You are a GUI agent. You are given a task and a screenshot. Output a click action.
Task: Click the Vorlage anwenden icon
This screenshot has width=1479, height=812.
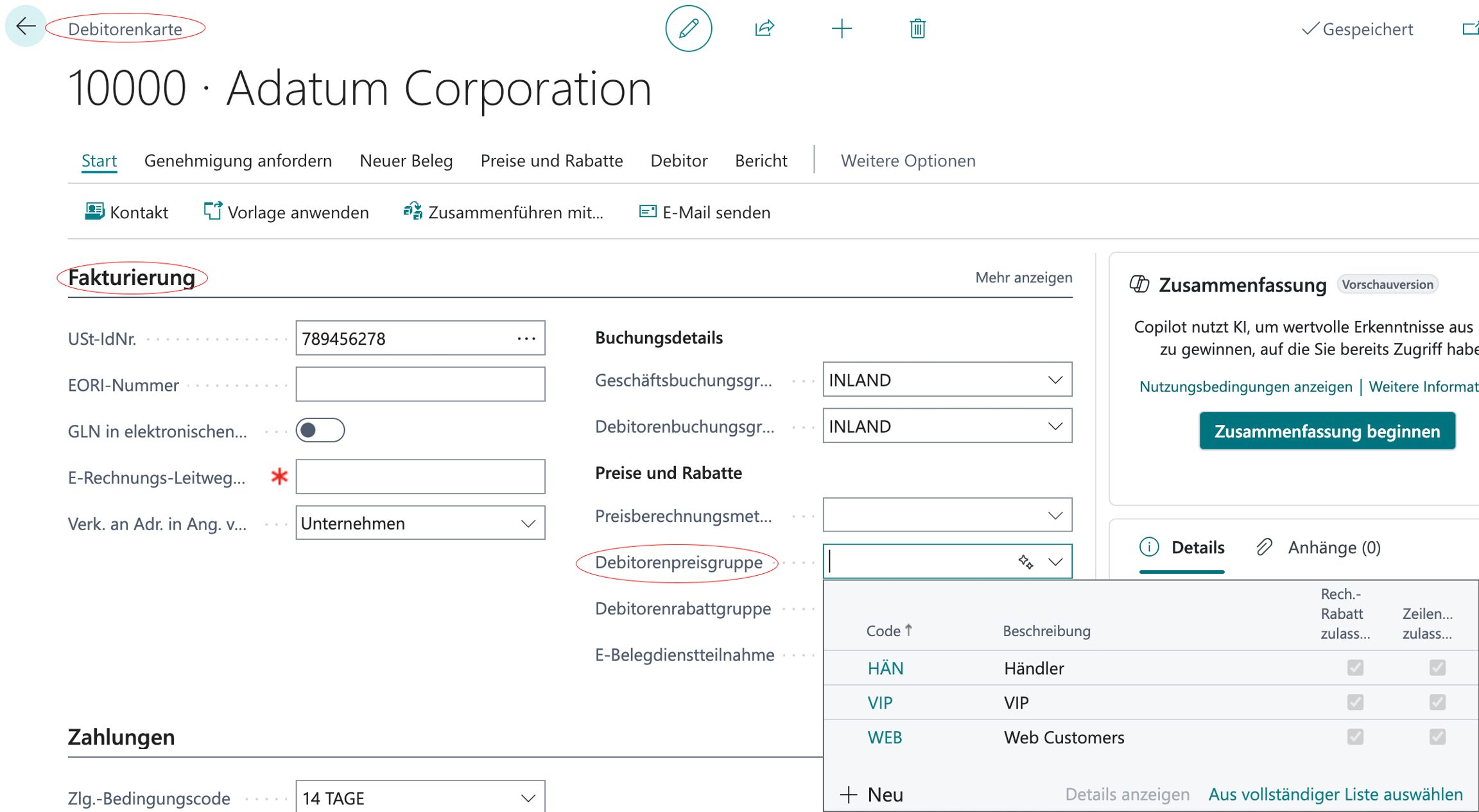click(x=212, y=212)
